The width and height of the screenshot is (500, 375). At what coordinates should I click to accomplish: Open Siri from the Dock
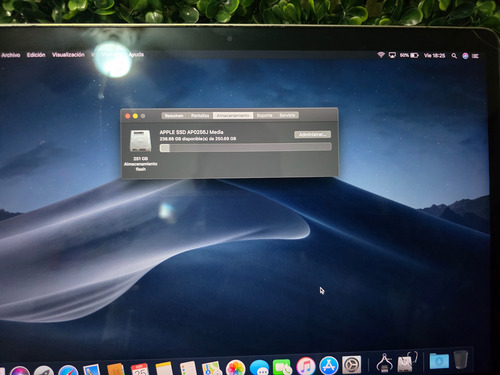tap(21, 371)
